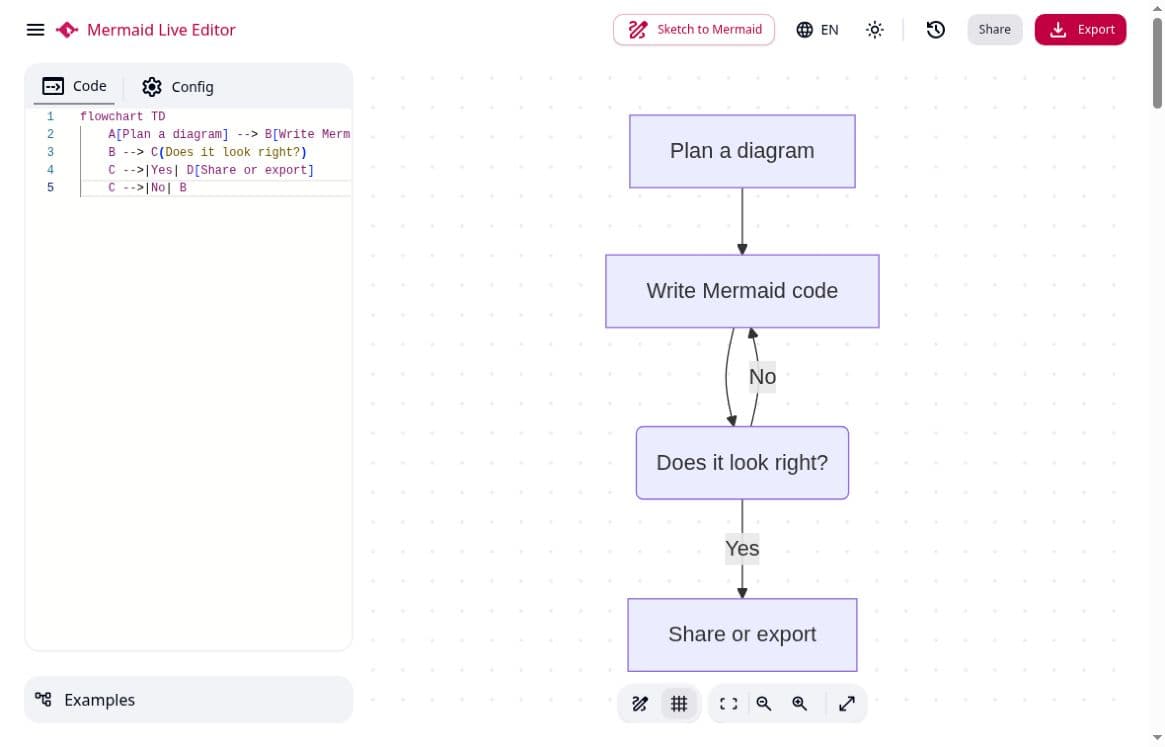Screen dimensions: 1165x747
Task: Click the fullscreen expand arrows icon
Action: click(846, 703)
